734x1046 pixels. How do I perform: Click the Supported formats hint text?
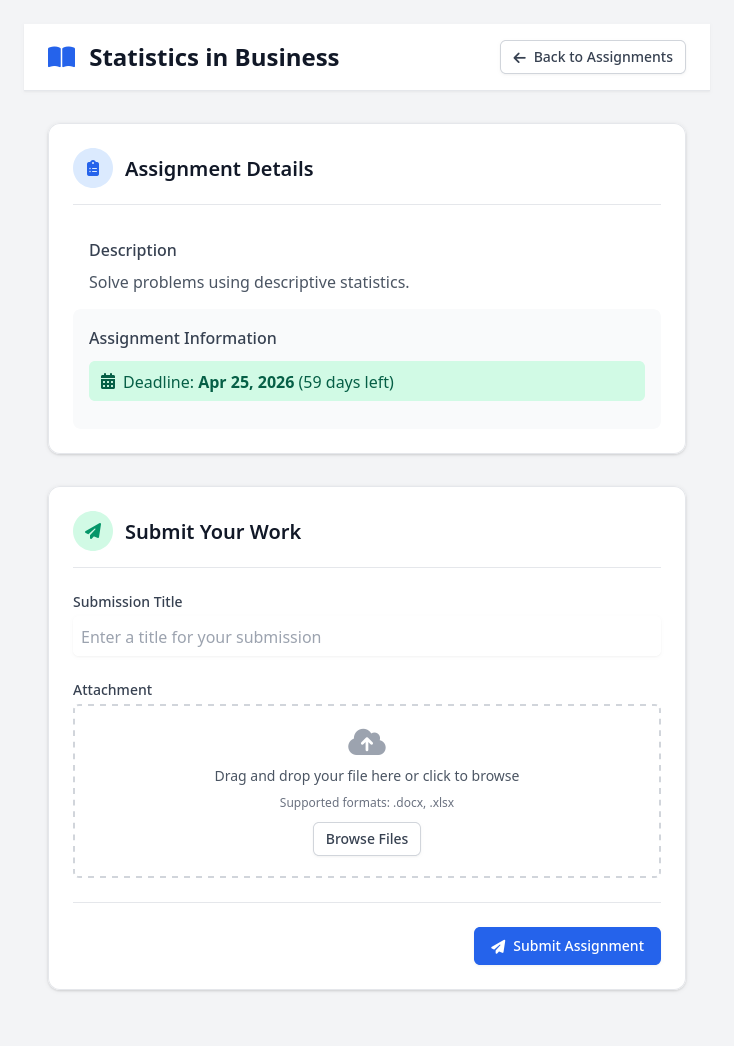(x=367, y=802)
